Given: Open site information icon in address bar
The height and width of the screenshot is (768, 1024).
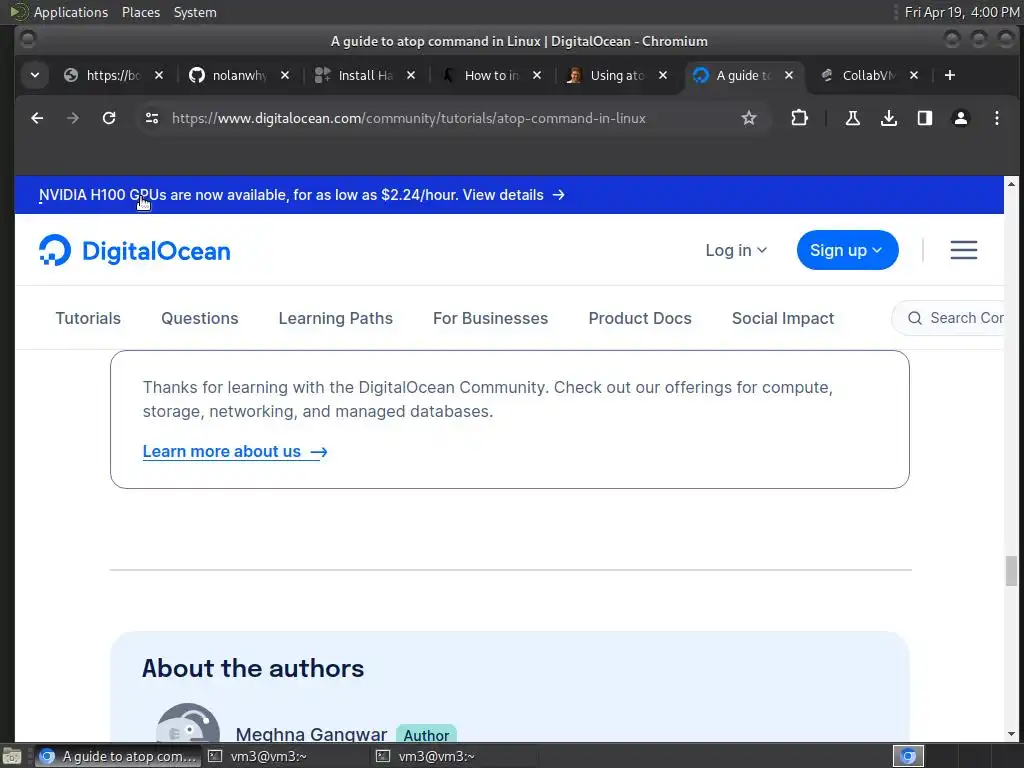Looking at the screenshot, I should click(152, 118).
